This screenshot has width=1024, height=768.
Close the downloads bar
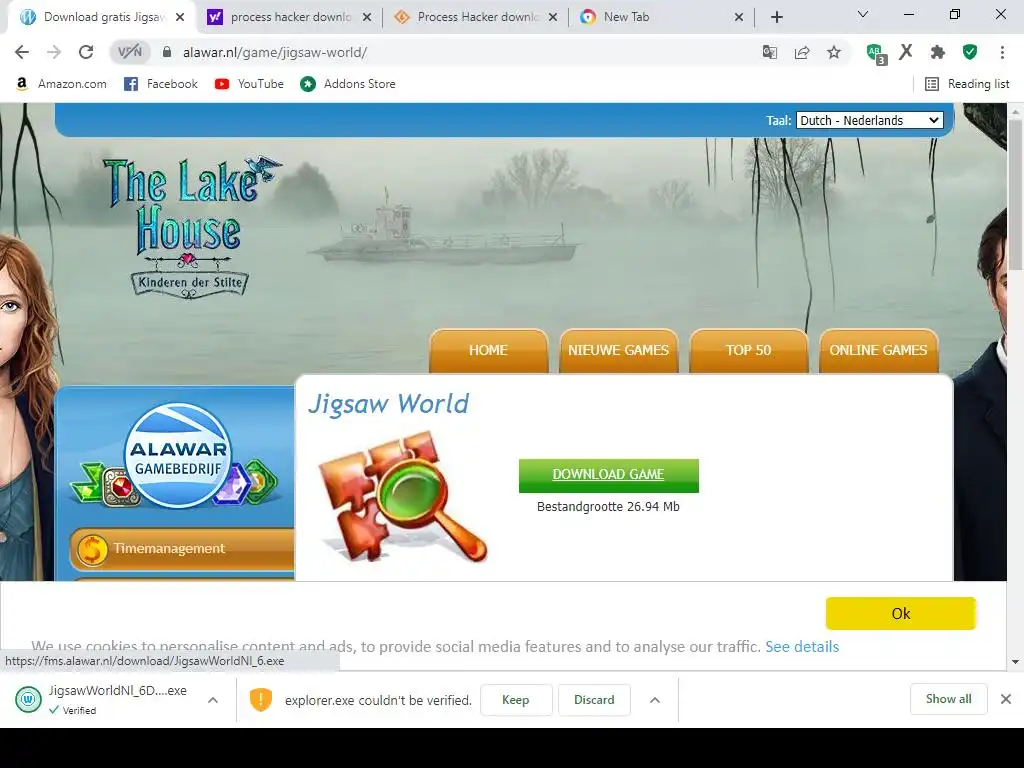pyautogui.click(x=1006, y=699)
